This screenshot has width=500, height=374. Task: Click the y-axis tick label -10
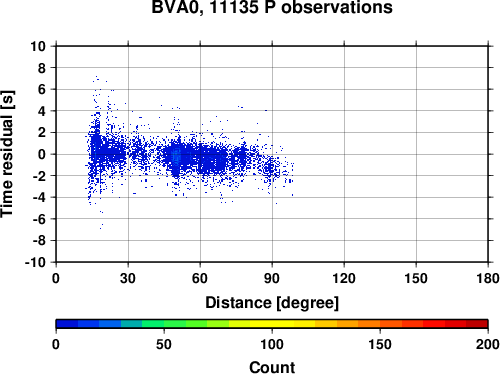click(35, 262)
